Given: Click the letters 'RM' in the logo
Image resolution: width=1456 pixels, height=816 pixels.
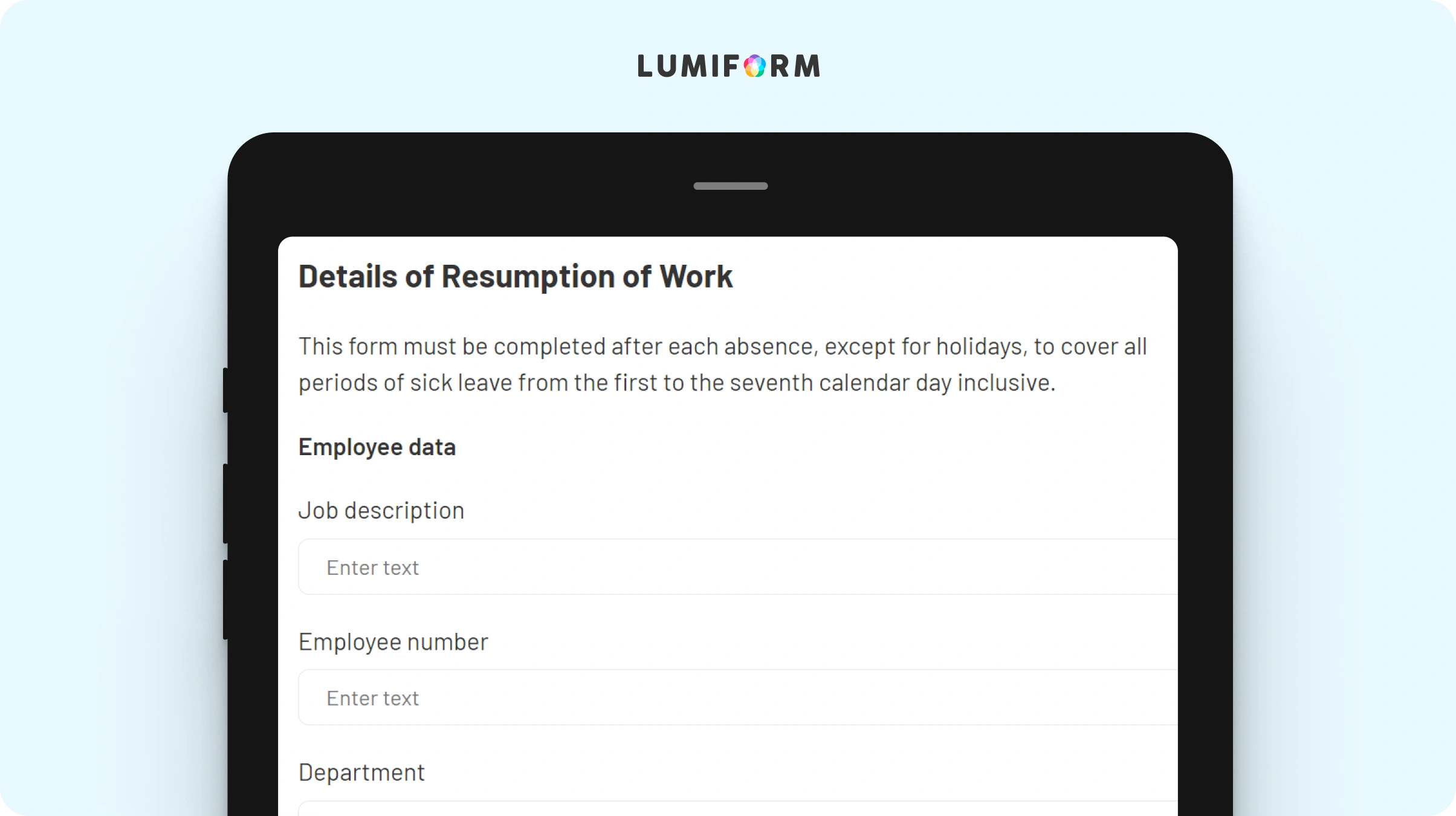Looking at the screenshot, I should click(795, 66).
